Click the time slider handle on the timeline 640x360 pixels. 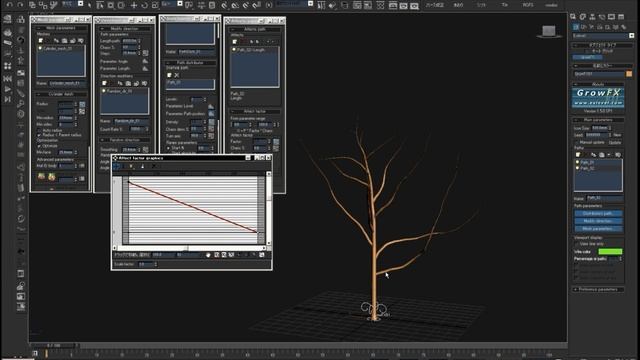pyautogui.click(x=53, y=346)
